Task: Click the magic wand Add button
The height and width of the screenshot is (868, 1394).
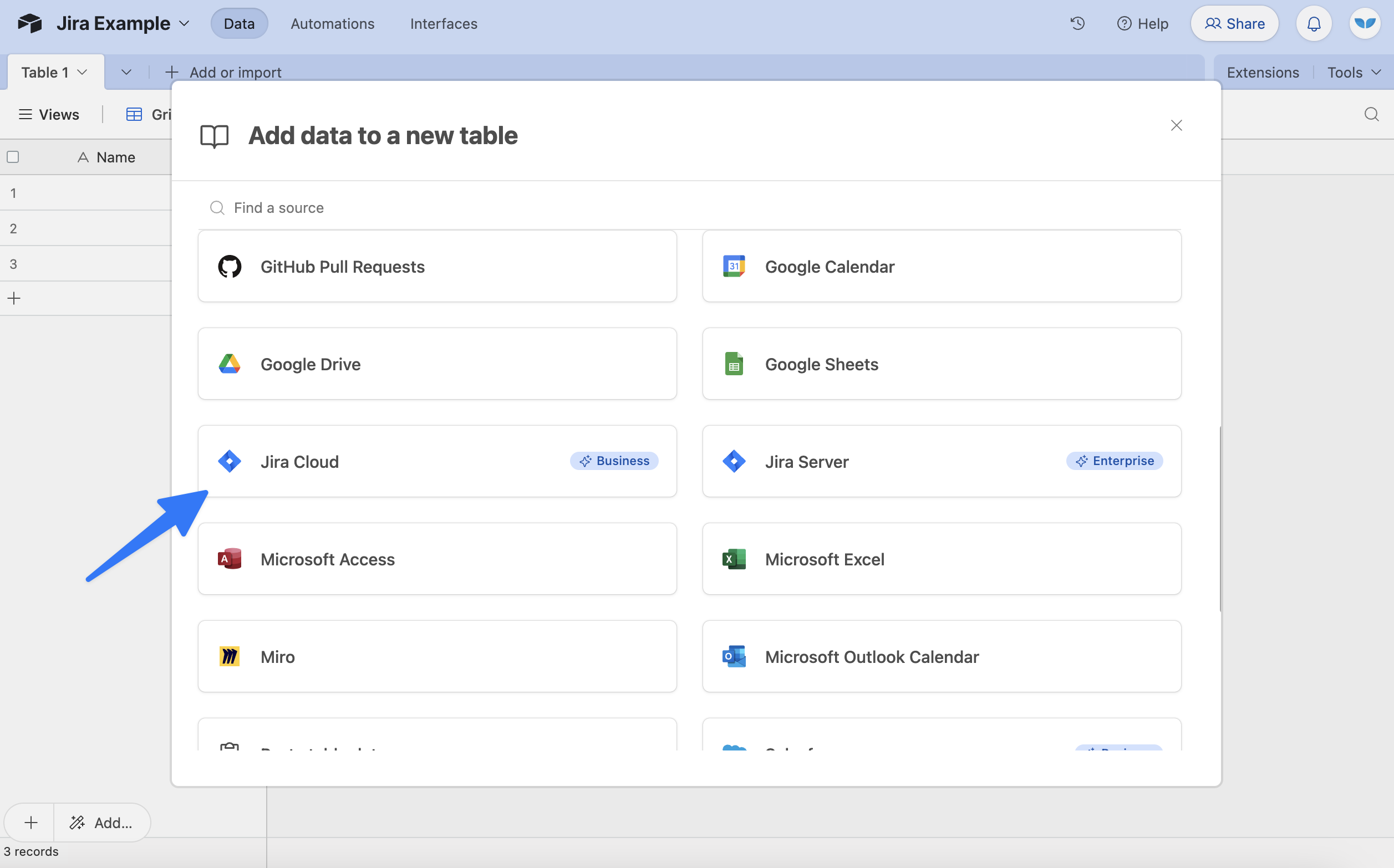Action: click(x=101, y=823)
